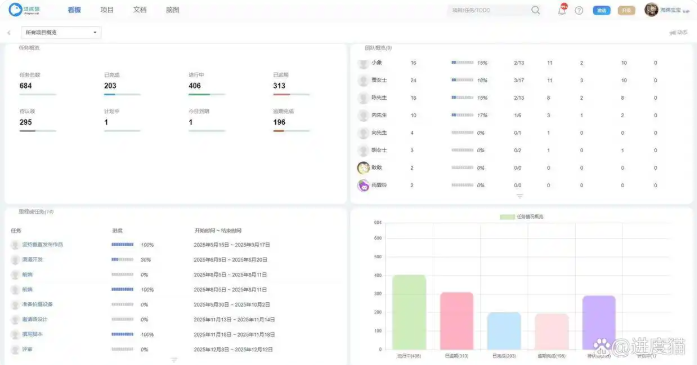Click the completed count 203
Viewport: 697px width, 365px height.
(x=110, y=86)
